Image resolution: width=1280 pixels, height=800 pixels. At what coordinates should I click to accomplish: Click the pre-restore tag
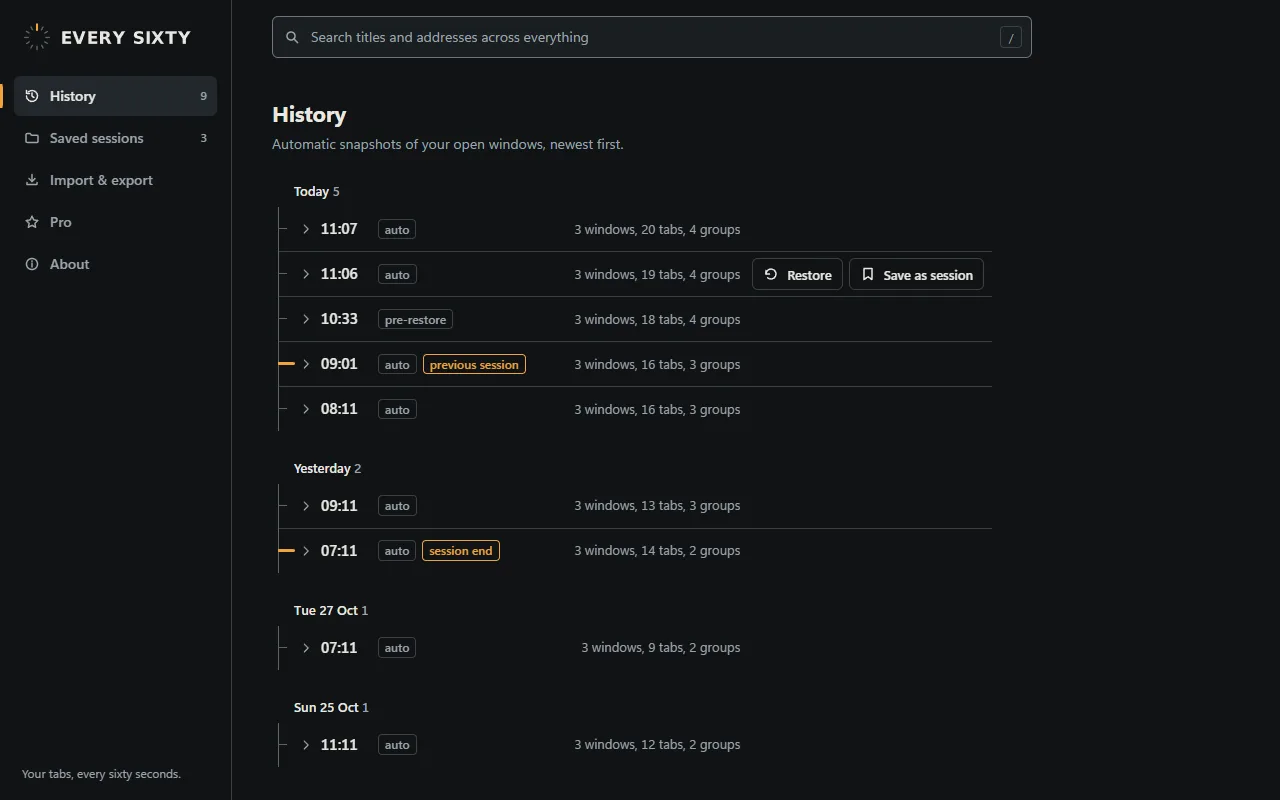[x=416, y=319]
